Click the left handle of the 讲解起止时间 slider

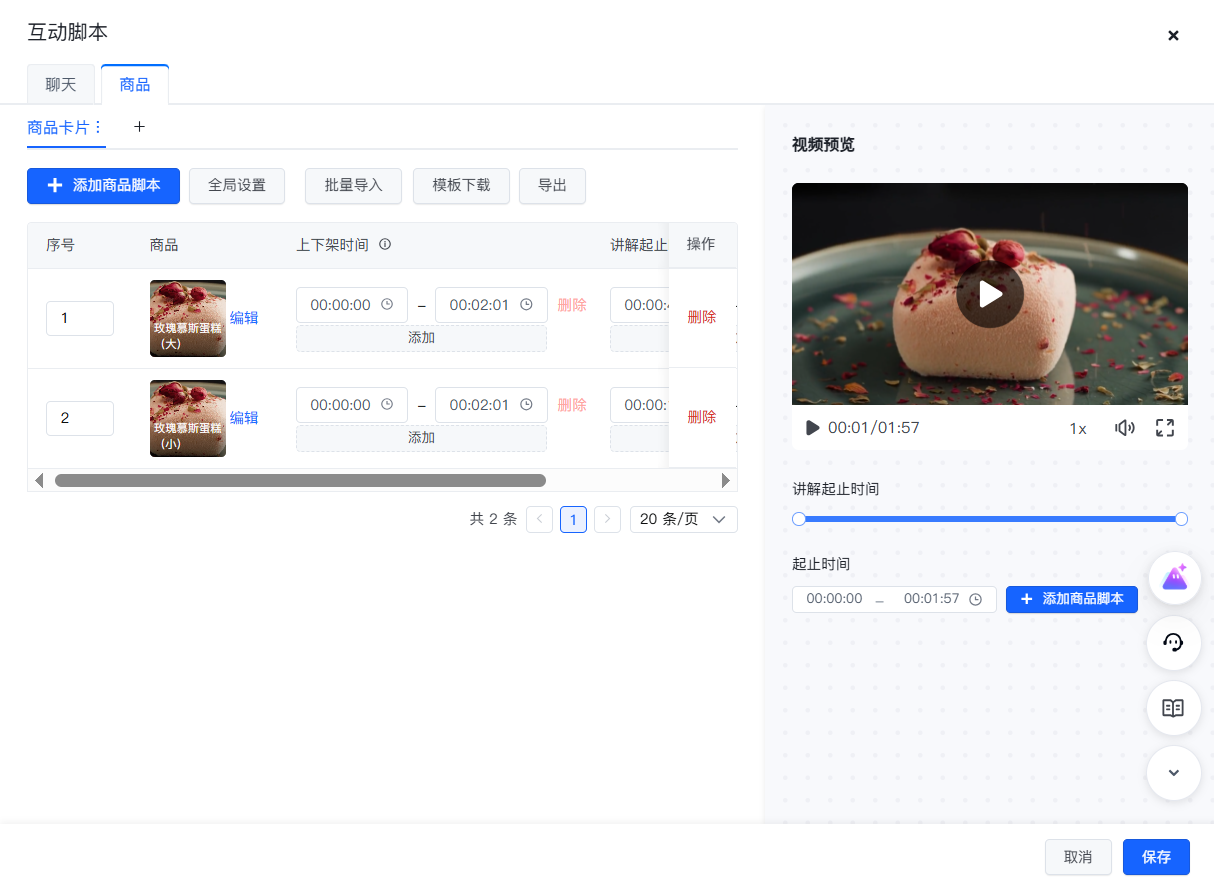point(799,519)
